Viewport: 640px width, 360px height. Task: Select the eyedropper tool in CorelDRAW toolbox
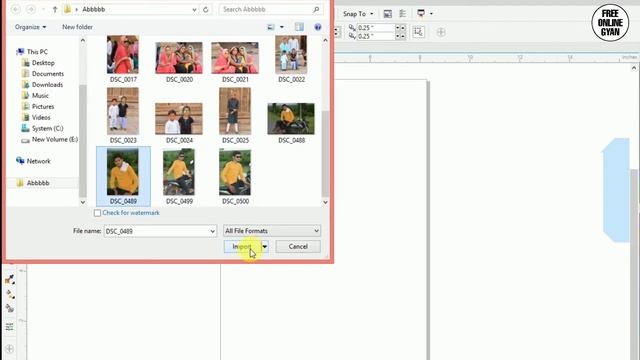10,280
